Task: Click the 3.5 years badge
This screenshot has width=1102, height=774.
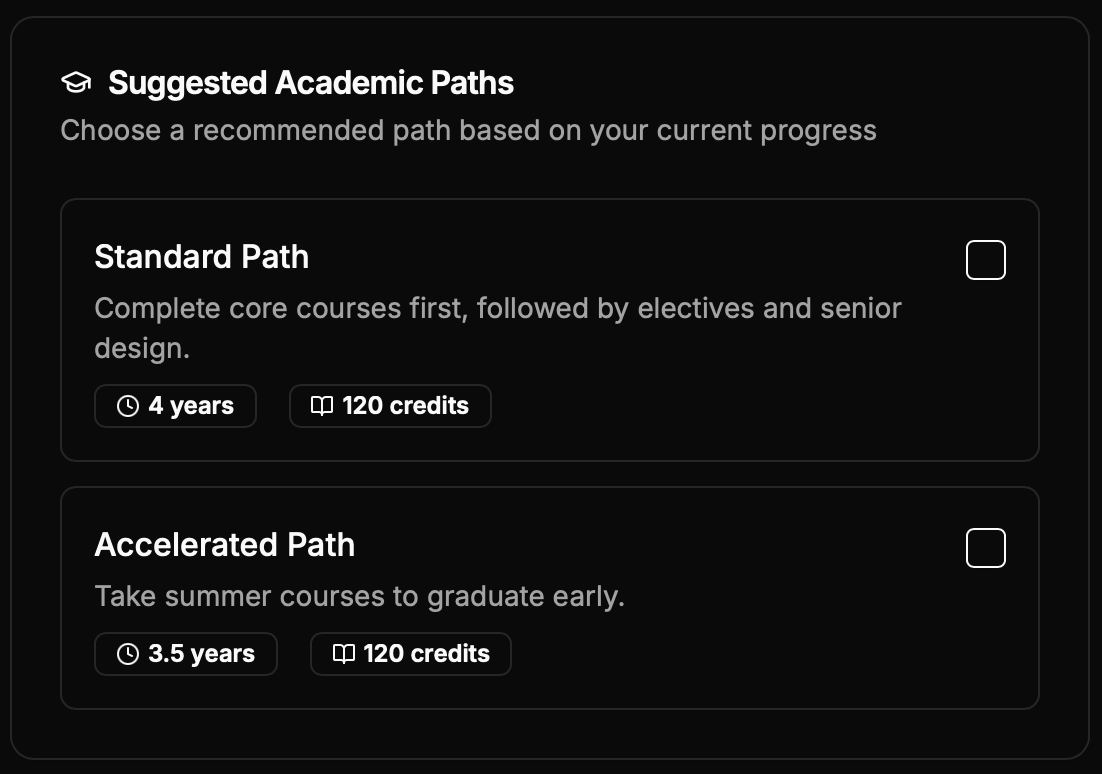Action: (185, 654)
